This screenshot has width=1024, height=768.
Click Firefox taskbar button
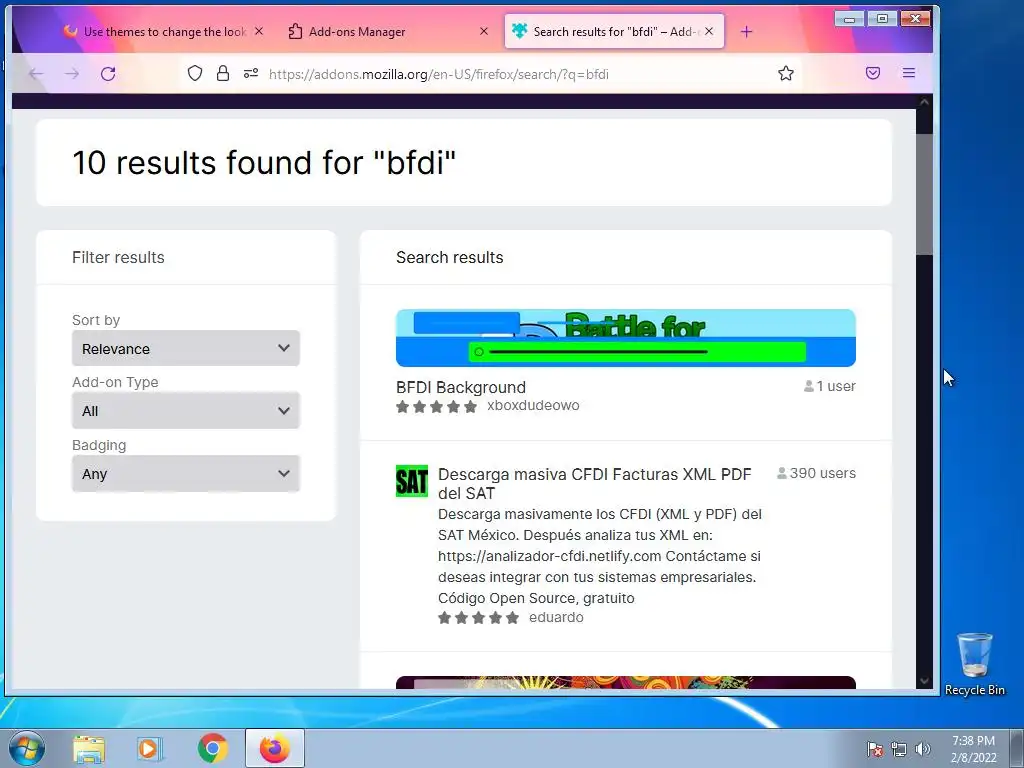tap(275, 748)
